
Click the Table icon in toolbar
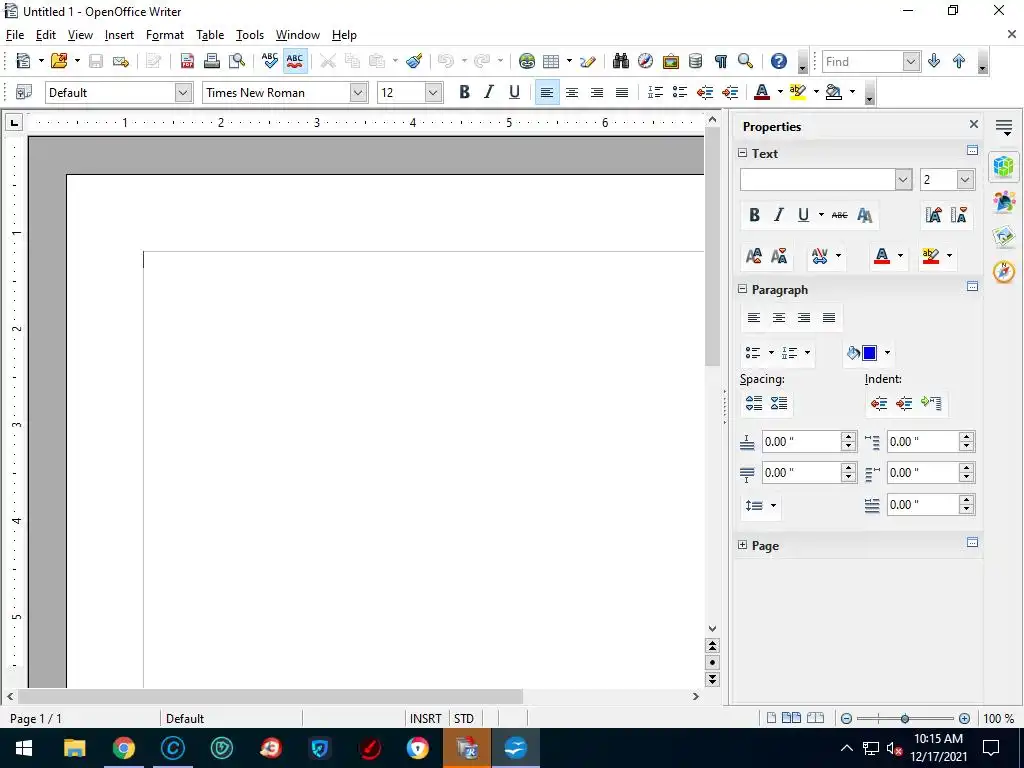(x=551, y=61)
